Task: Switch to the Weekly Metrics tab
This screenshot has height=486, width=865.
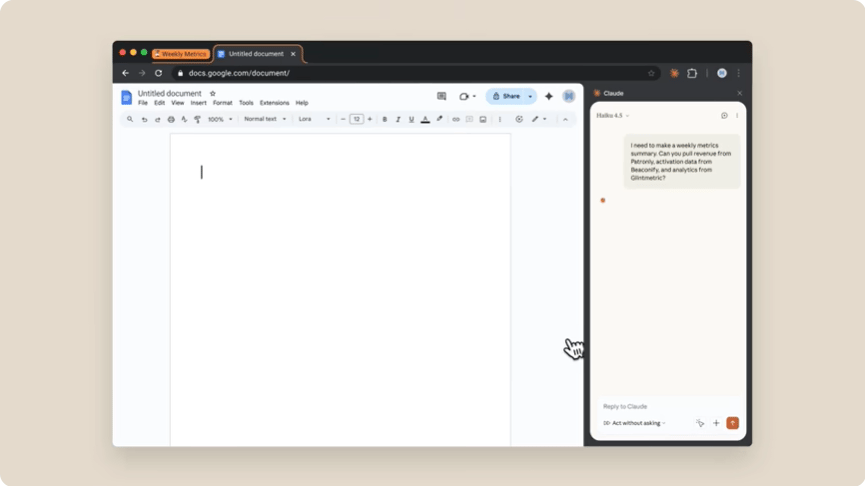Action: coord(181,54)
